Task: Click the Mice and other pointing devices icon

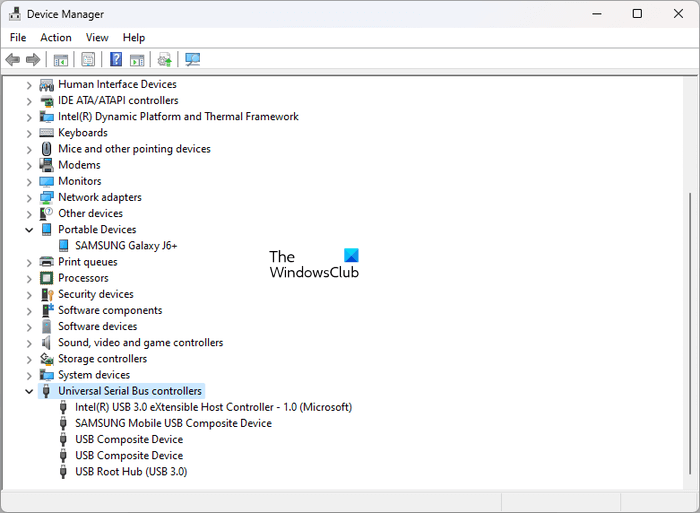Action: click(46, 149)
